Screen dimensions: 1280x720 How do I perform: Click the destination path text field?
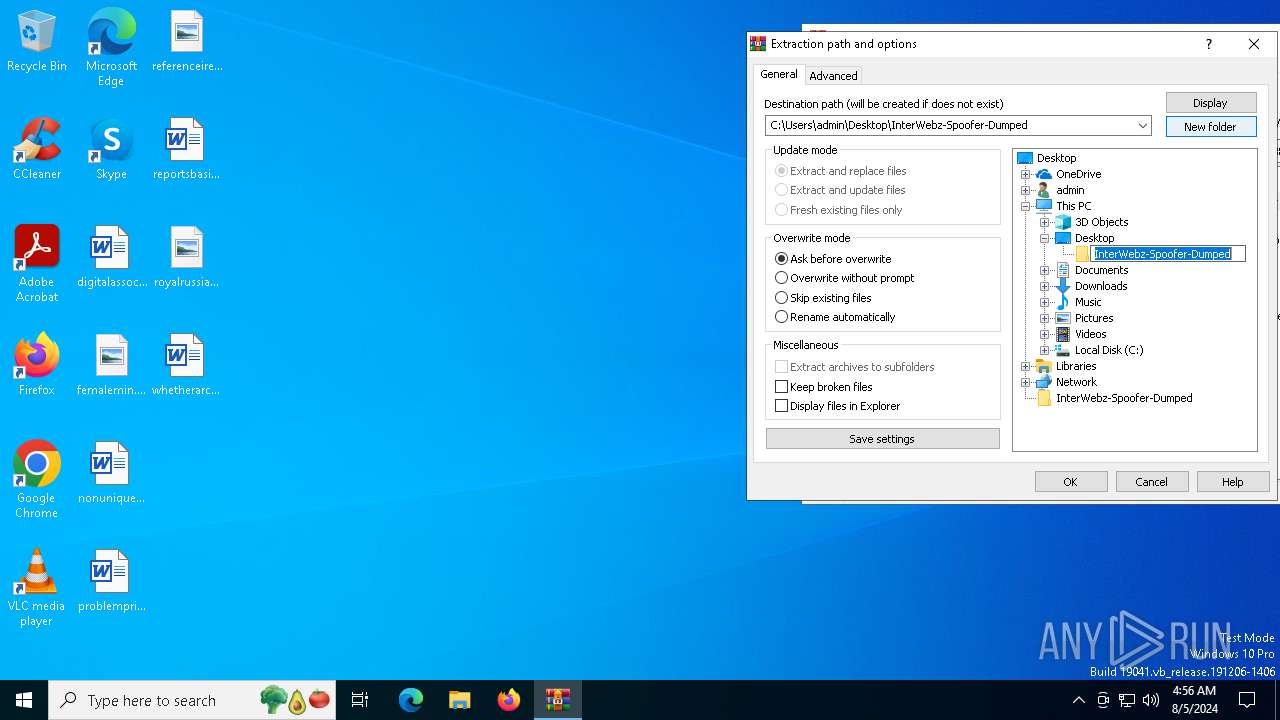tap(950, 126)
